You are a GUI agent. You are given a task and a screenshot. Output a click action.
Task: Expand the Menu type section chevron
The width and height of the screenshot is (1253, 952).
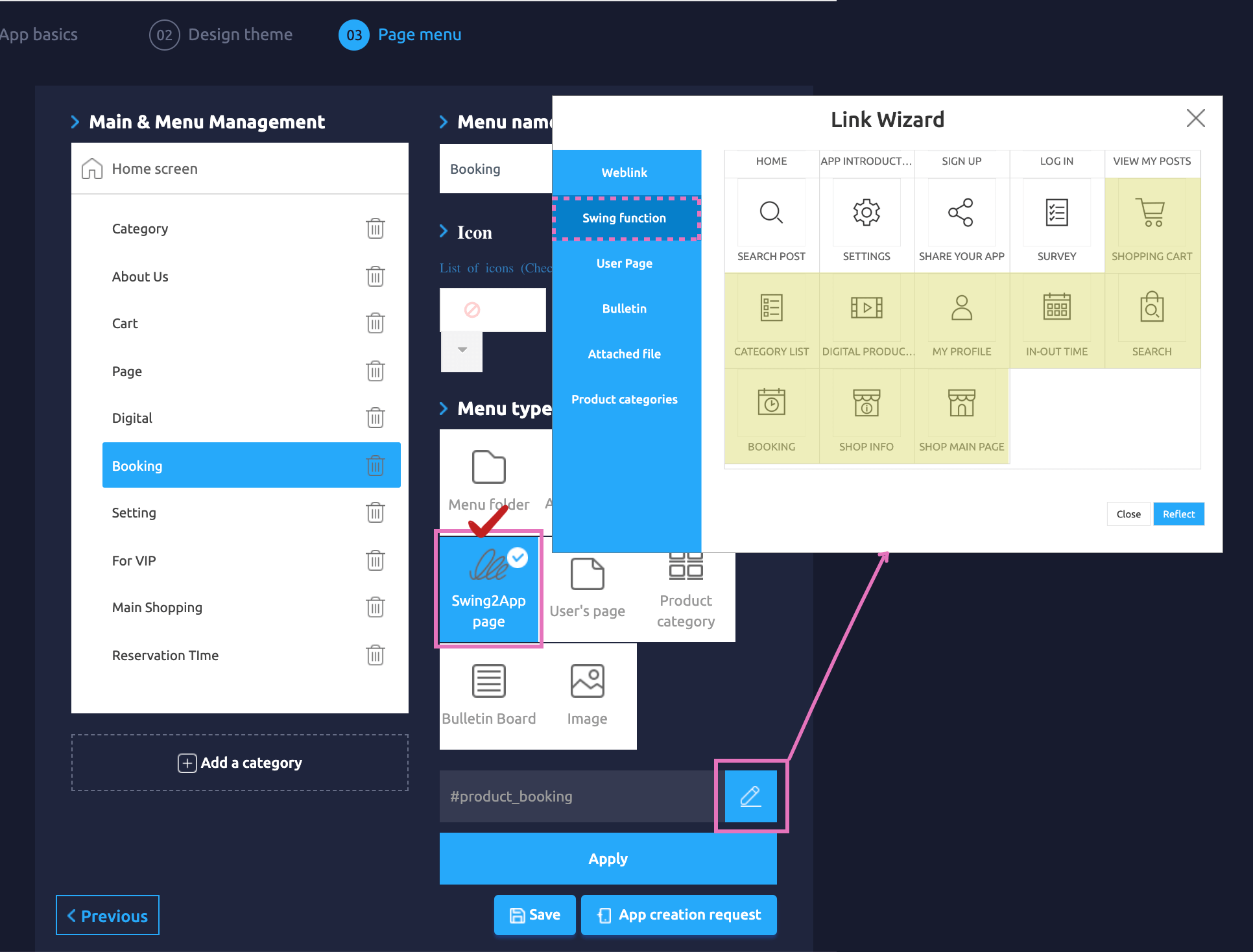click(444, 409)
